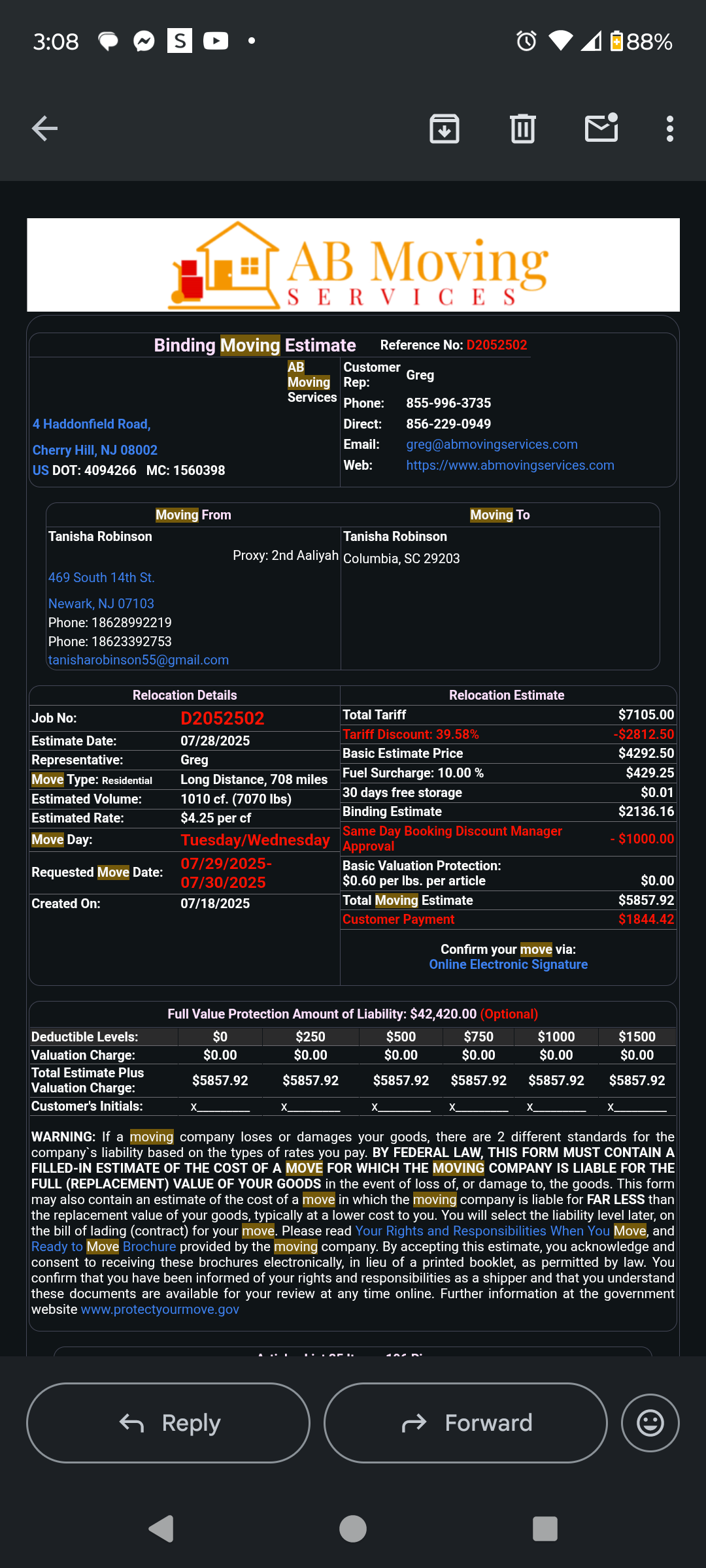Open the three-dot overflow menu
The width and height of the screenshot is (706, 1568).
click(669, 129)
